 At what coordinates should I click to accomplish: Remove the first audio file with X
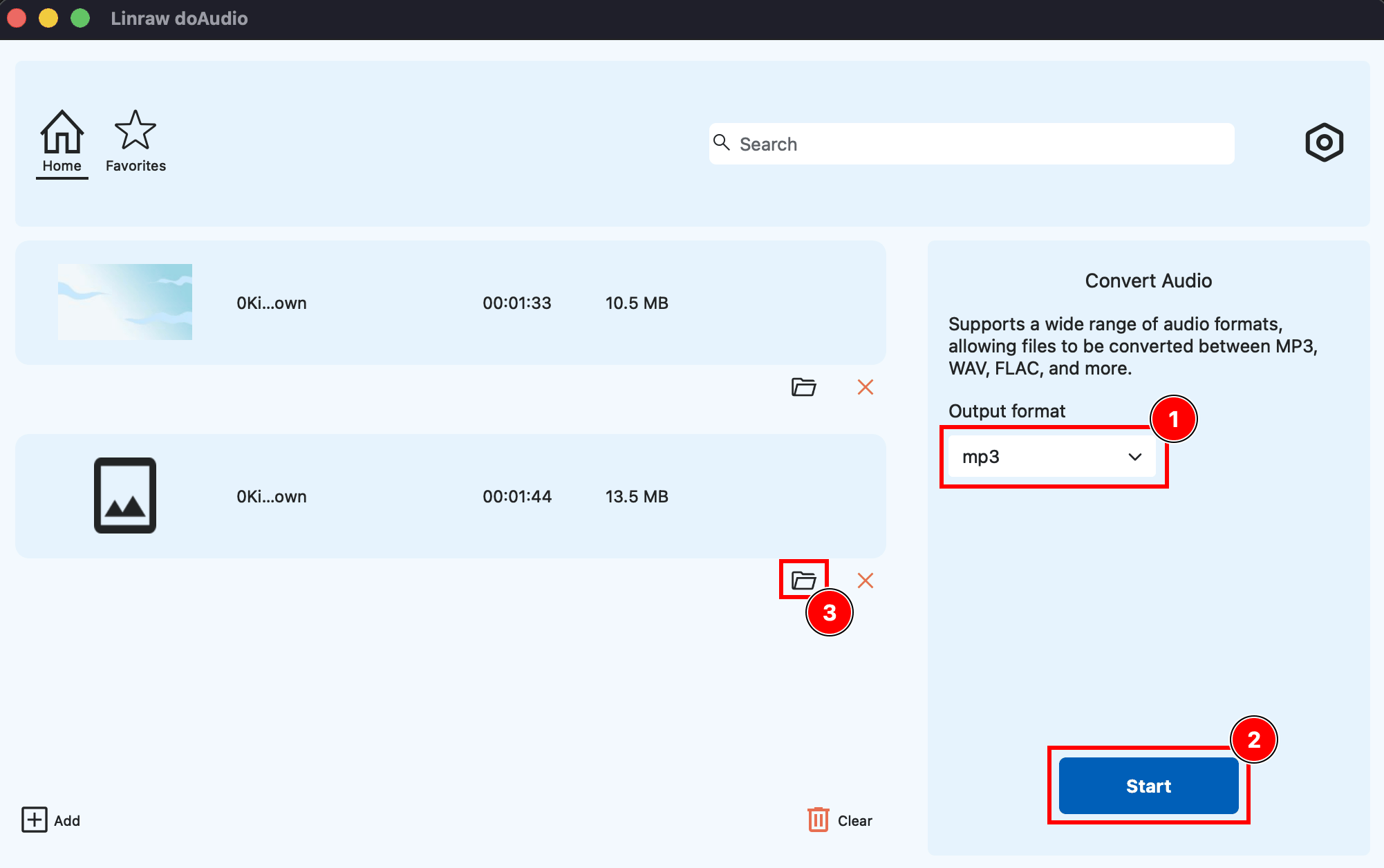[x=865, y=387]
